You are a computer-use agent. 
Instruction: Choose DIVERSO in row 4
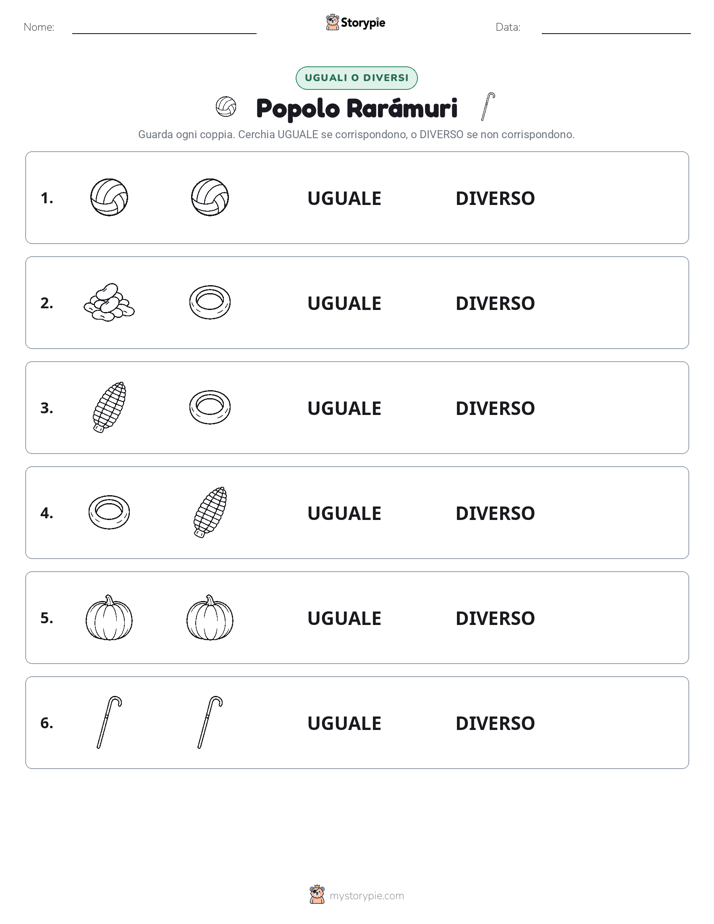point(495,513)
